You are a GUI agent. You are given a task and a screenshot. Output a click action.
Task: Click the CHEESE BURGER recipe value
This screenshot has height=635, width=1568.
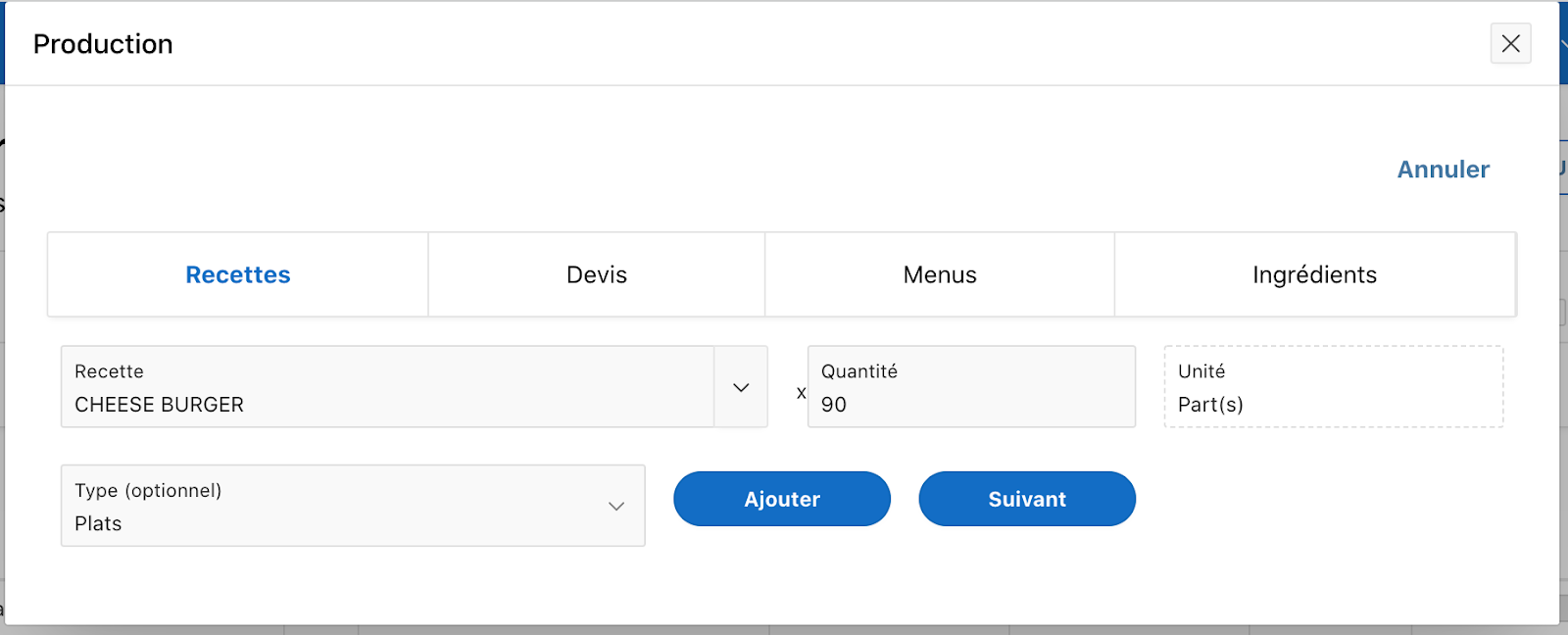coord(159,405)
